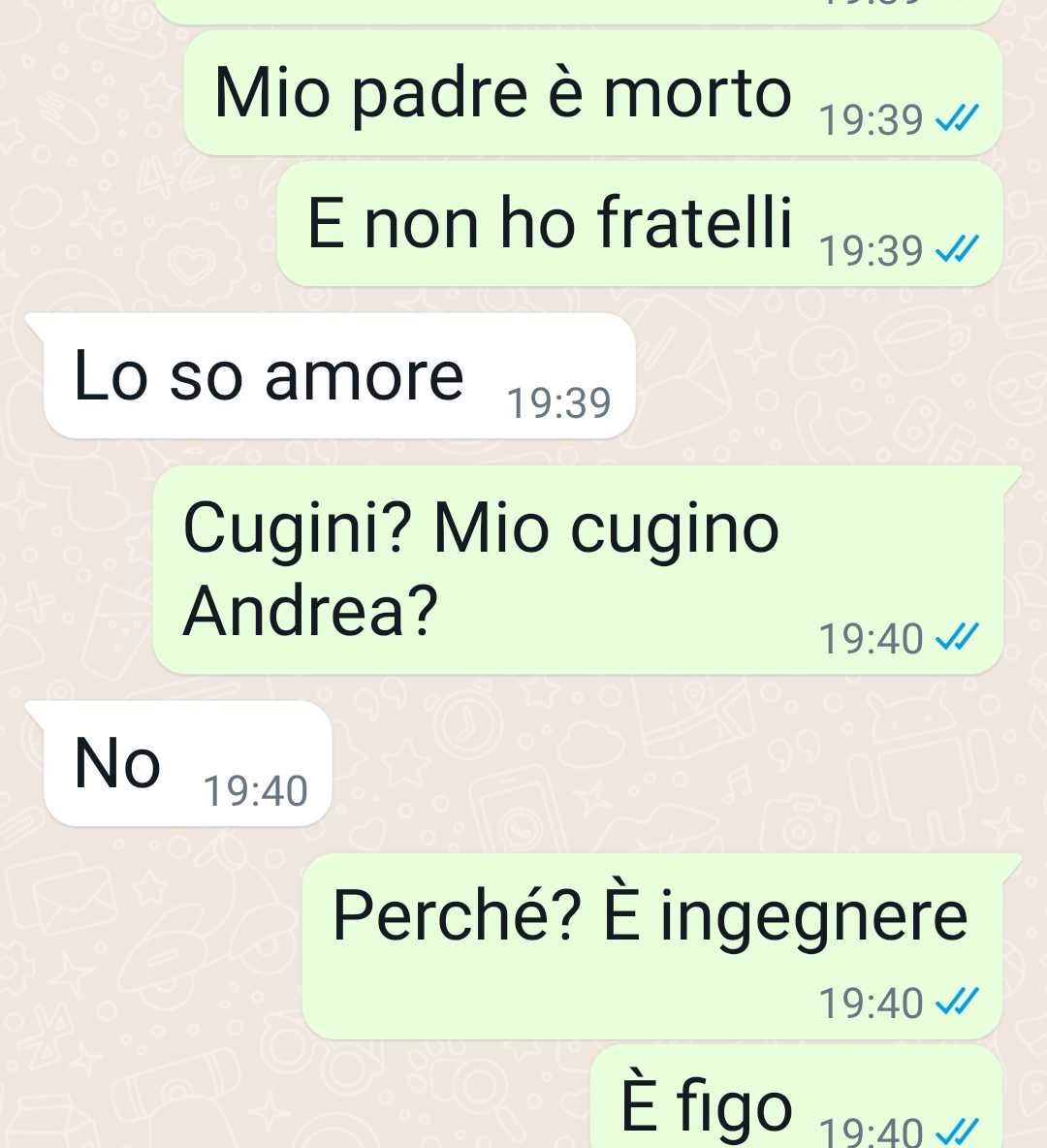Tap the partially visible bubble at the top
Image resolution: width=1047 pixels, height=1148 pixels.
tap(579, 11)
